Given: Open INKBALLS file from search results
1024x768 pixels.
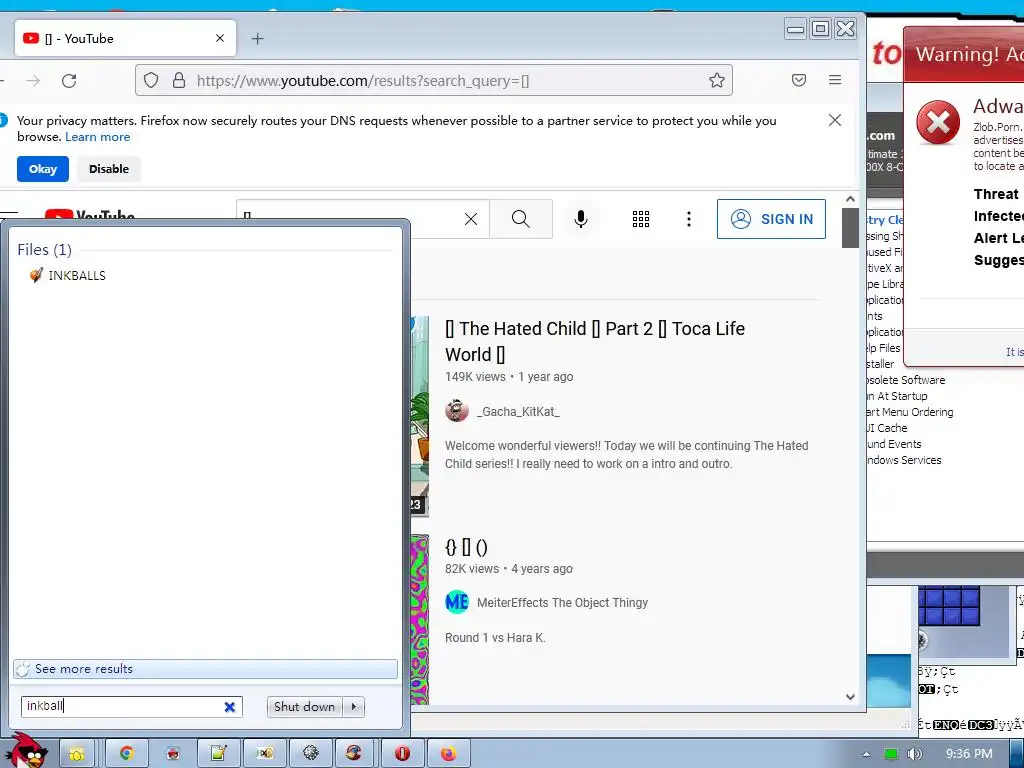Looking at the screenshot, I should point(67,276).
